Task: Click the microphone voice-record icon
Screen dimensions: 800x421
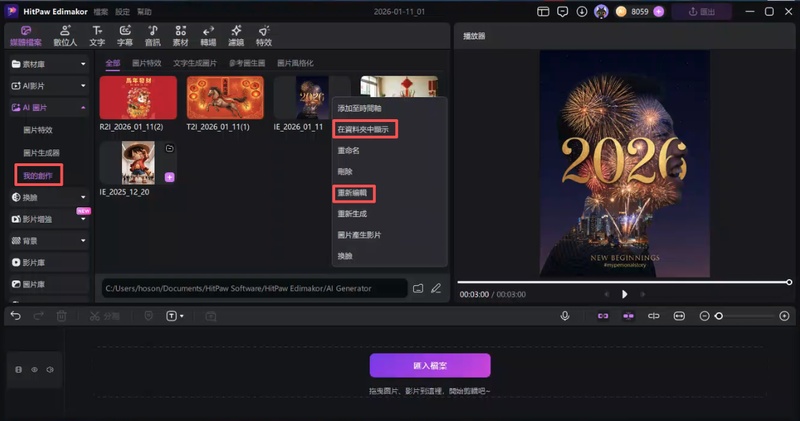Action: pos(565,316)
